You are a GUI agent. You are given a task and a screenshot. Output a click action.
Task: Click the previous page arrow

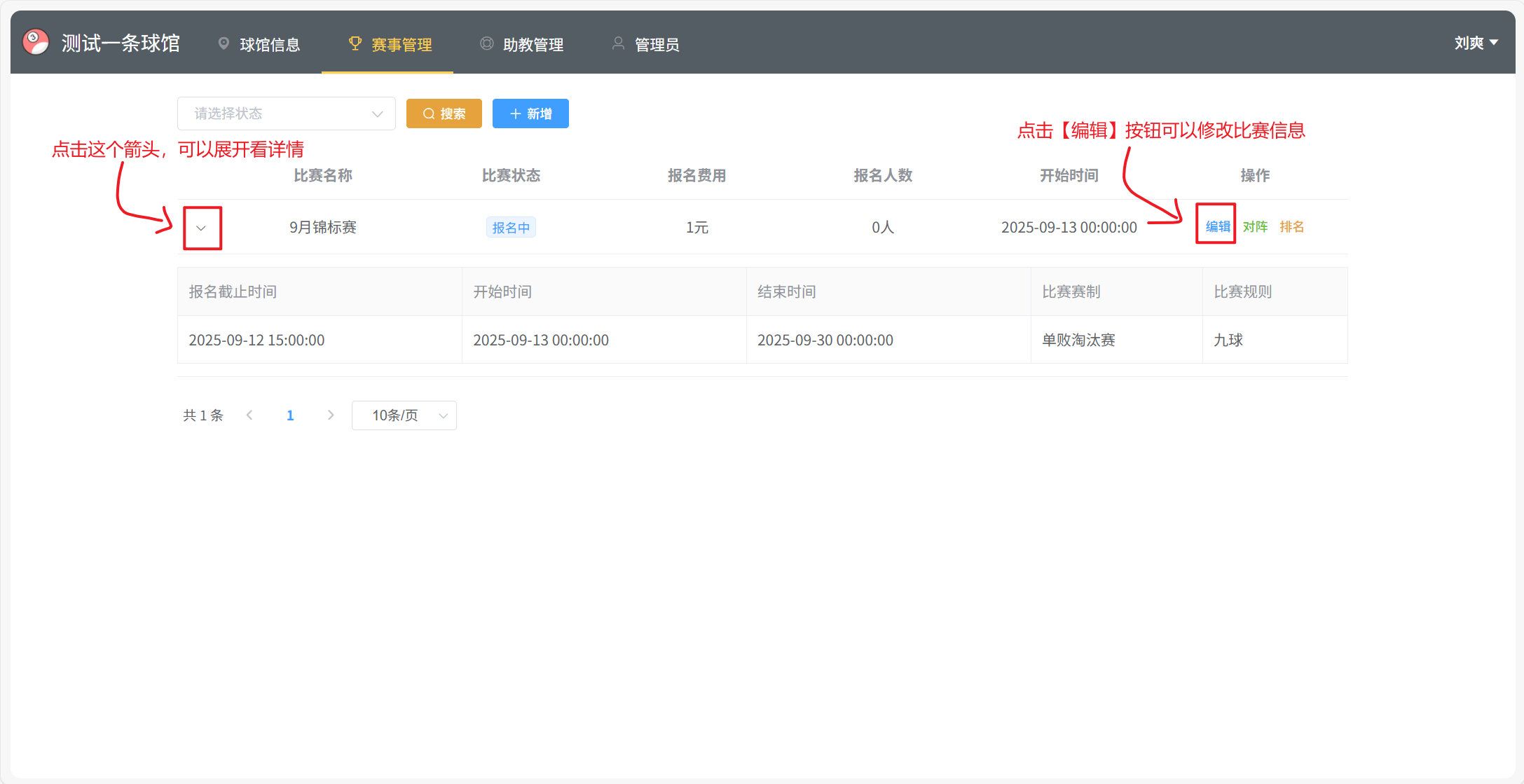pos(249,415)
